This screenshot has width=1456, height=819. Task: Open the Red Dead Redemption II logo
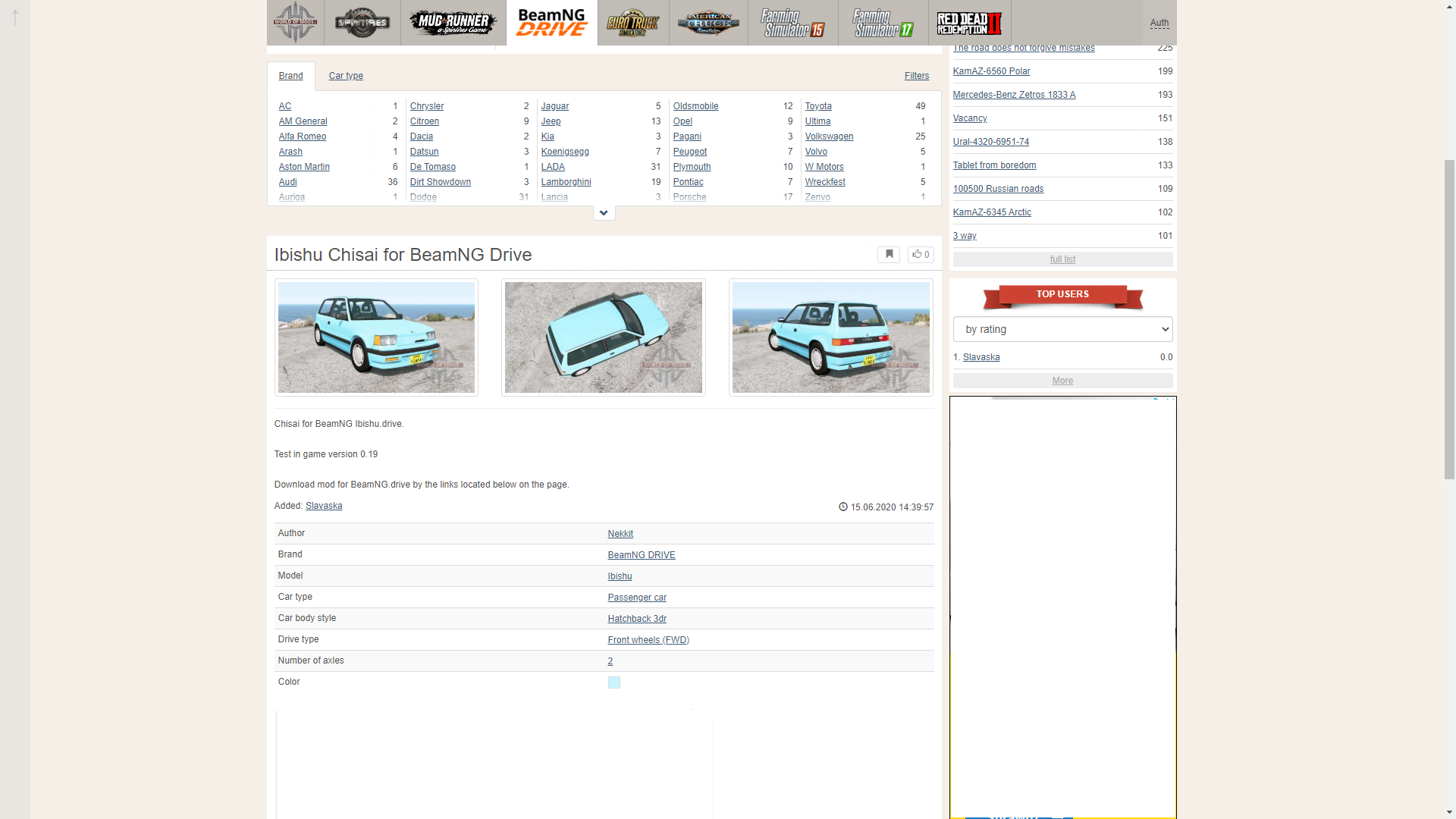tap(968, 23)
